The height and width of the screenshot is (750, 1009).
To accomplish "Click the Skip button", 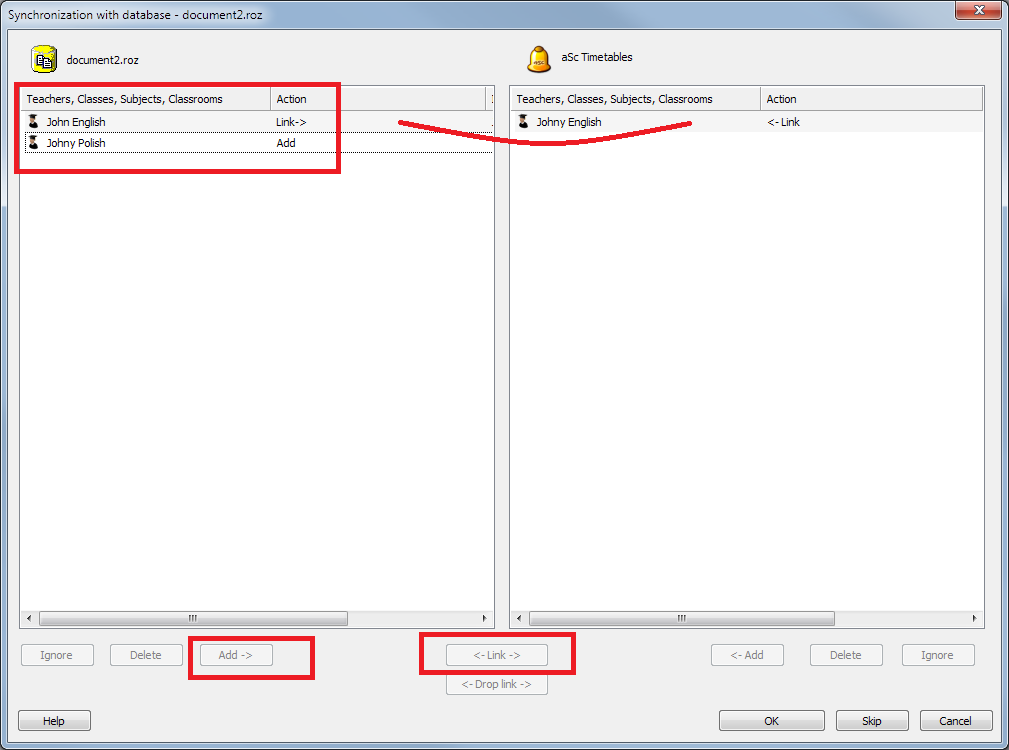I will point(872,721).
